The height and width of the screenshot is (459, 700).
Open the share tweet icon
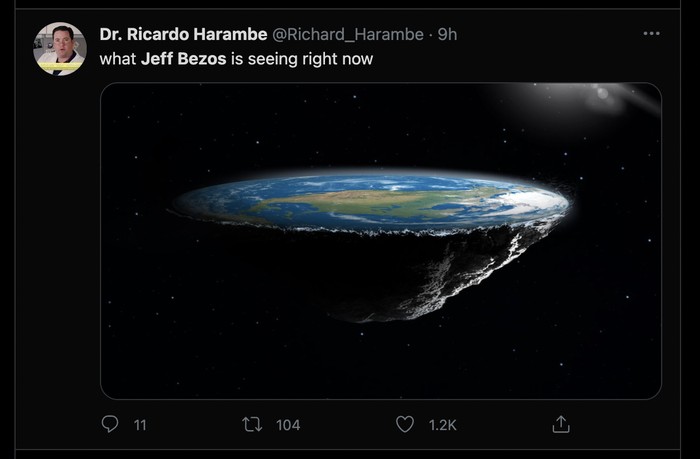click(x=560, y=425)
